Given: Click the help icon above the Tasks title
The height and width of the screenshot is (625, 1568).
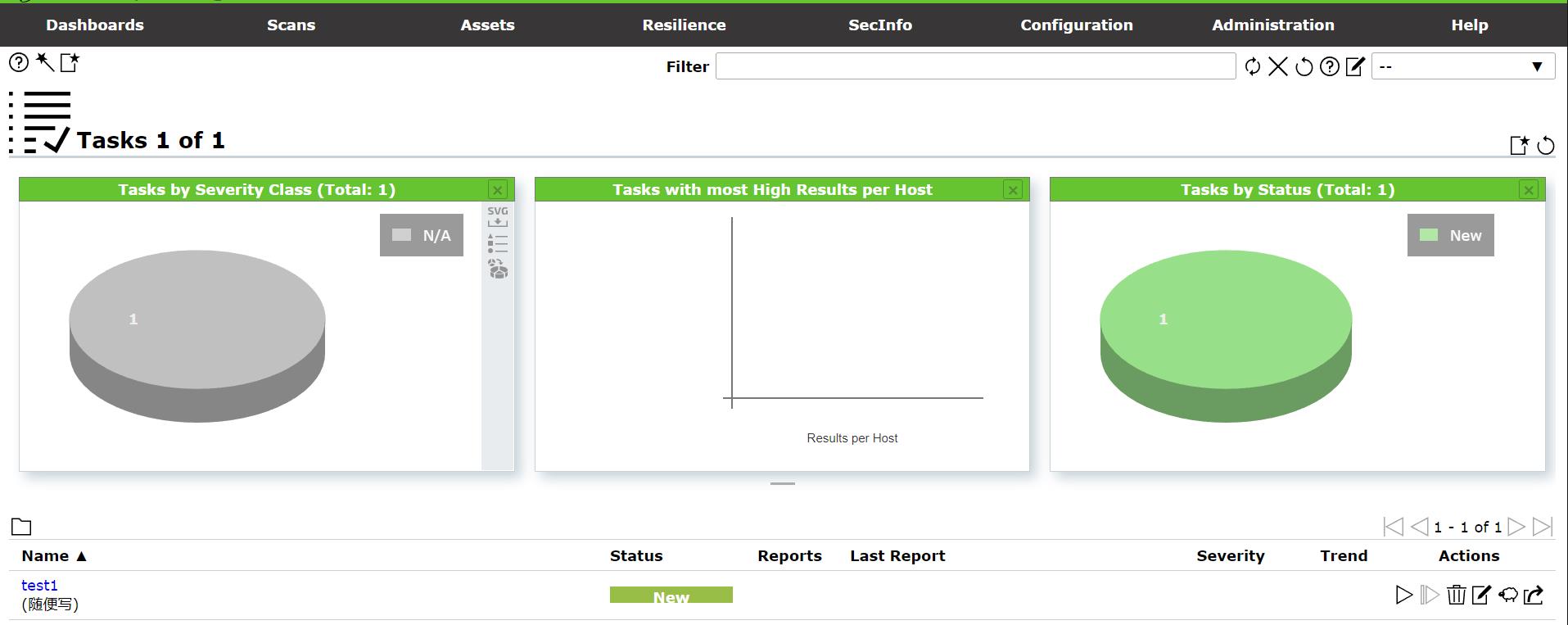Looking at the screenshot, I should (x=18, y=62).
